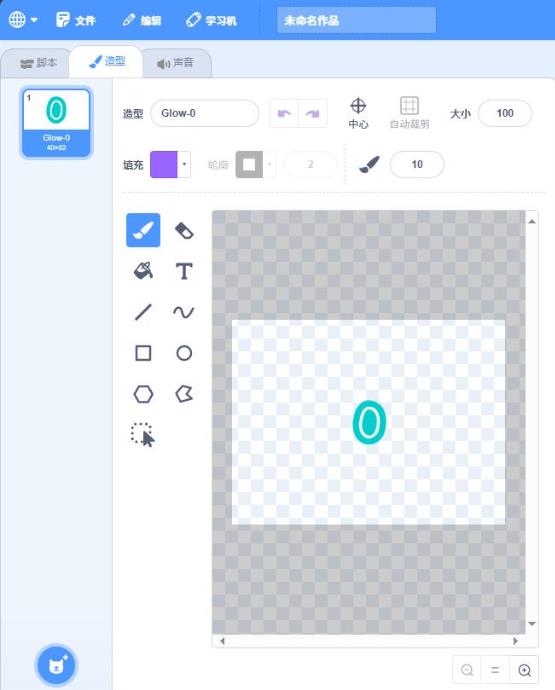Viewport: 555px width, 690px height.
Task: Click the 中心 center button
Action: pyautogui.click(x=358, y=113)
